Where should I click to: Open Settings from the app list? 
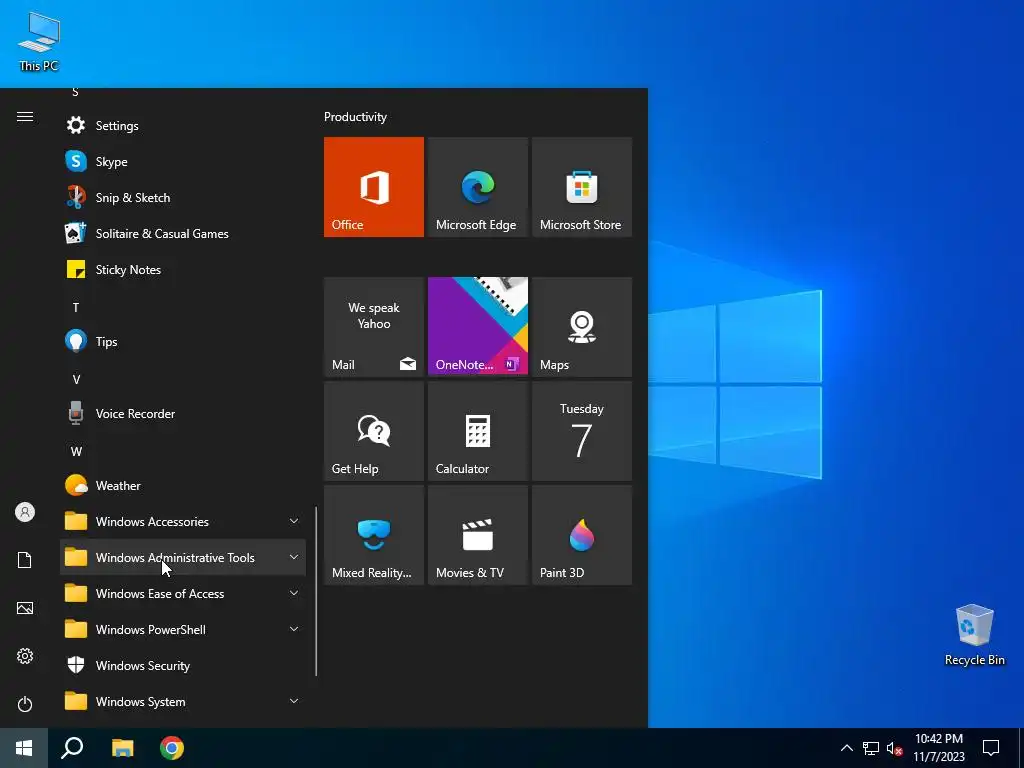(x=183, y=125)
